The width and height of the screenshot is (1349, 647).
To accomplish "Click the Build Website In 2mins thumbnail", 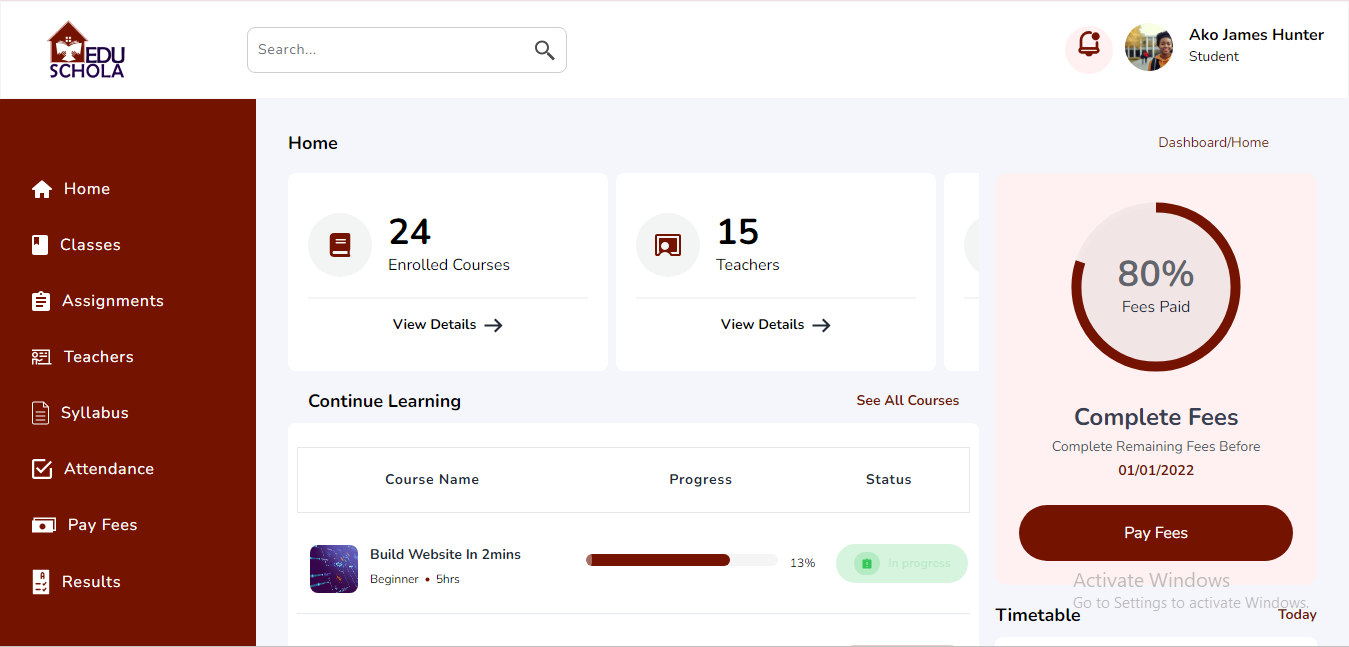I will tap(334, 569).
